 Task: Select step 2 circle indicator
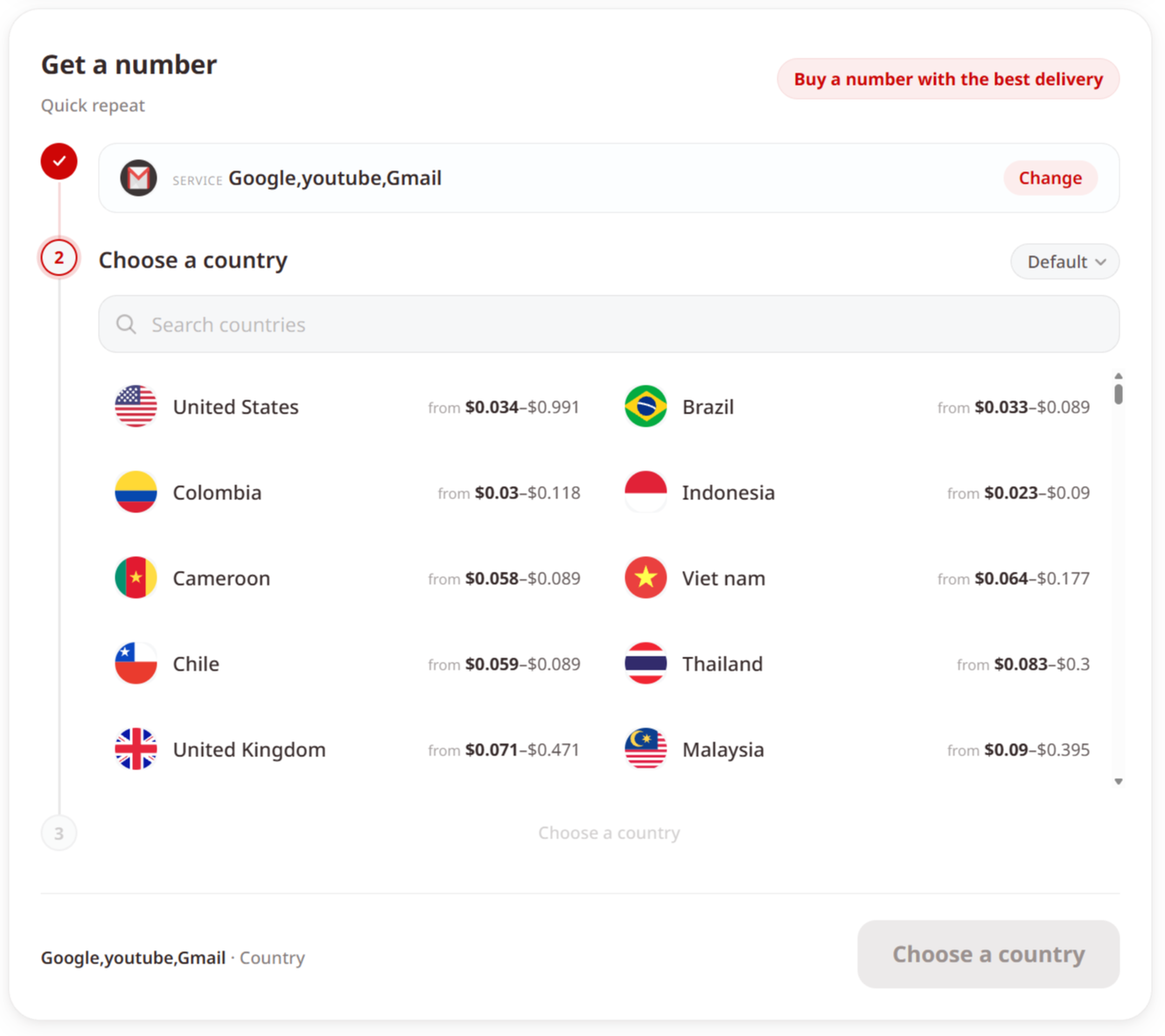[x=59, y=258]
